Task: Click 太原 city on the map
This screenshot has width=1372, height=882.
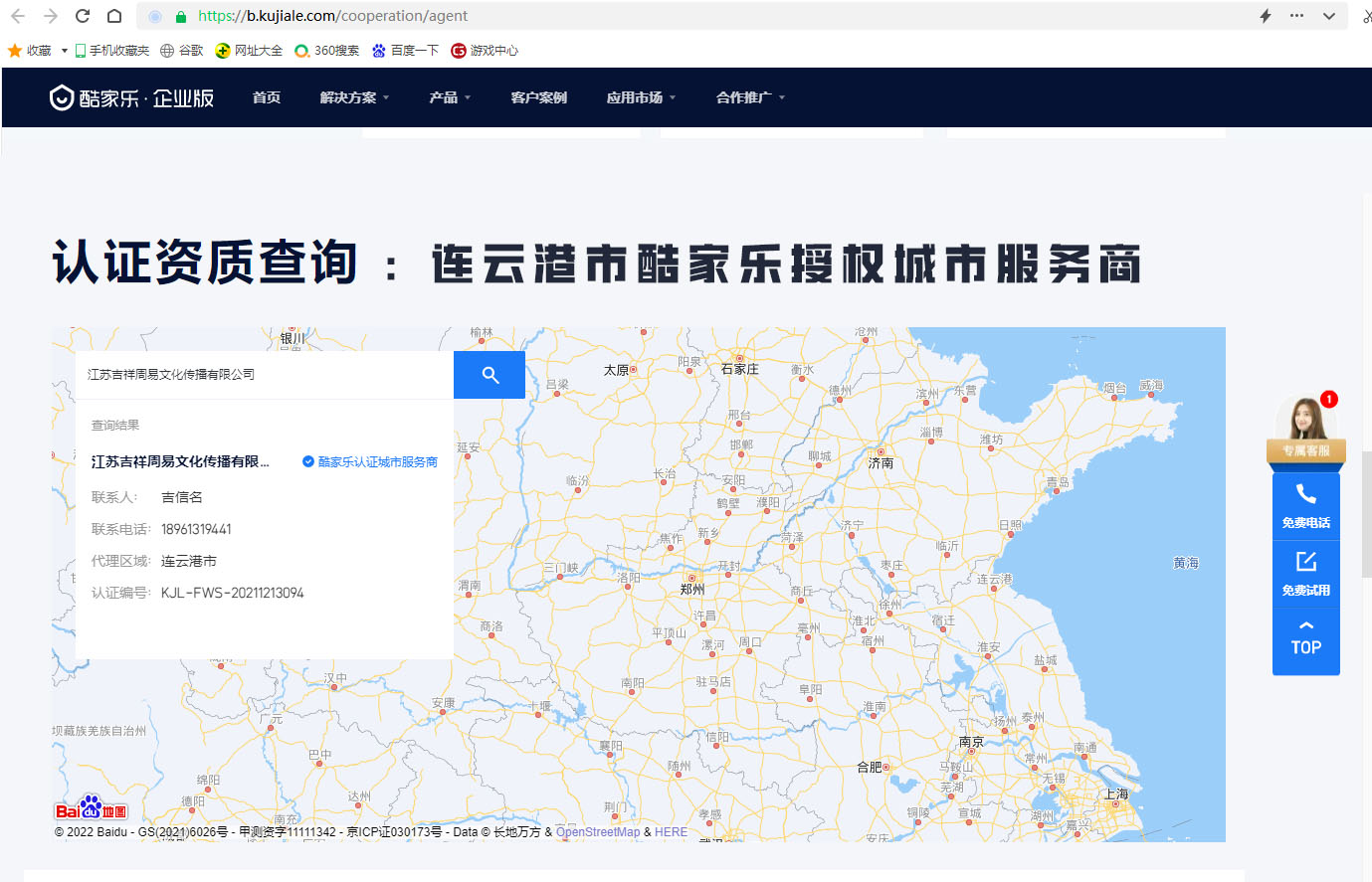Action: [x=617, y=370]
